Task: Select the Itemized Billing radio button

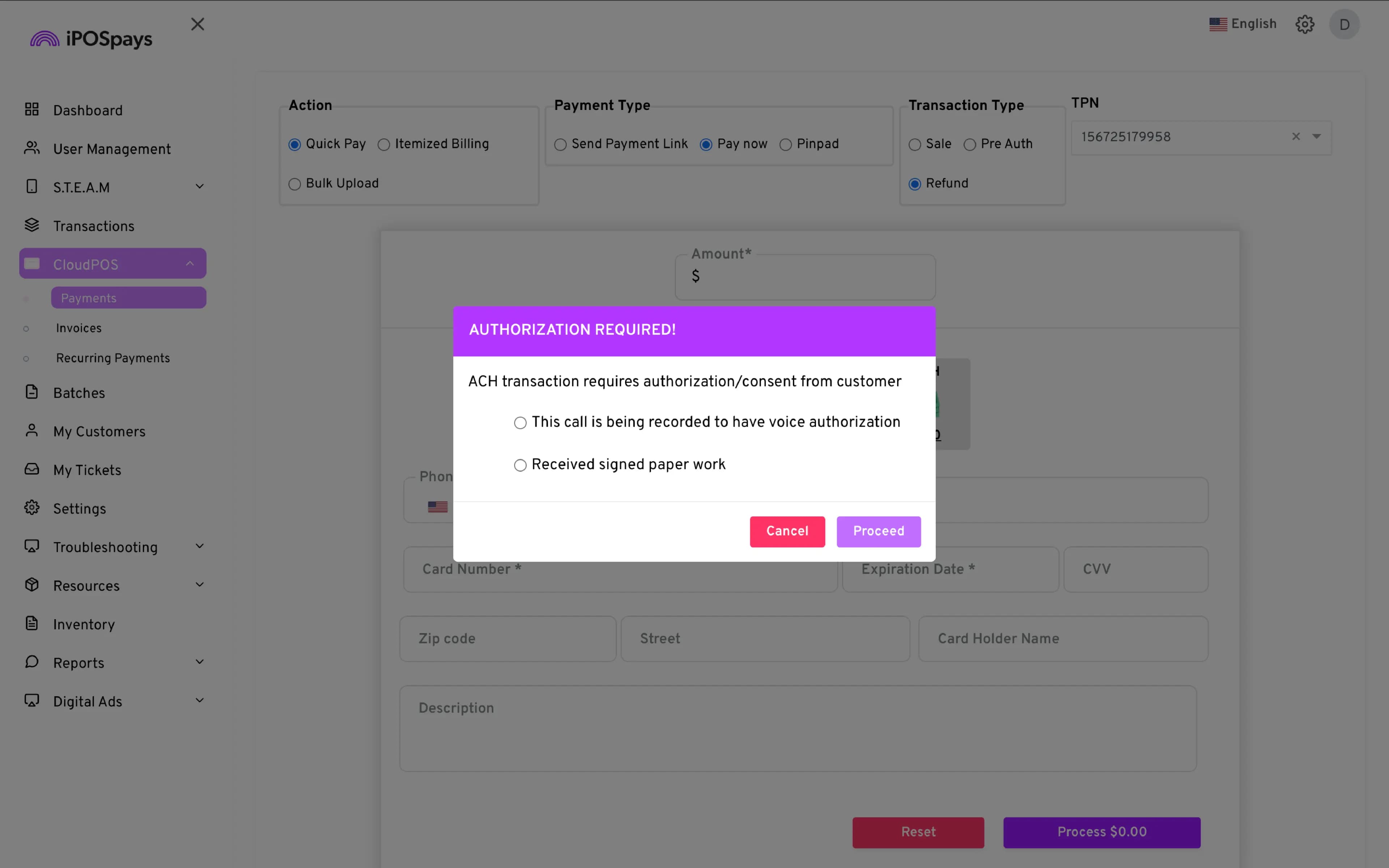Action: click(x=384, y=145)
